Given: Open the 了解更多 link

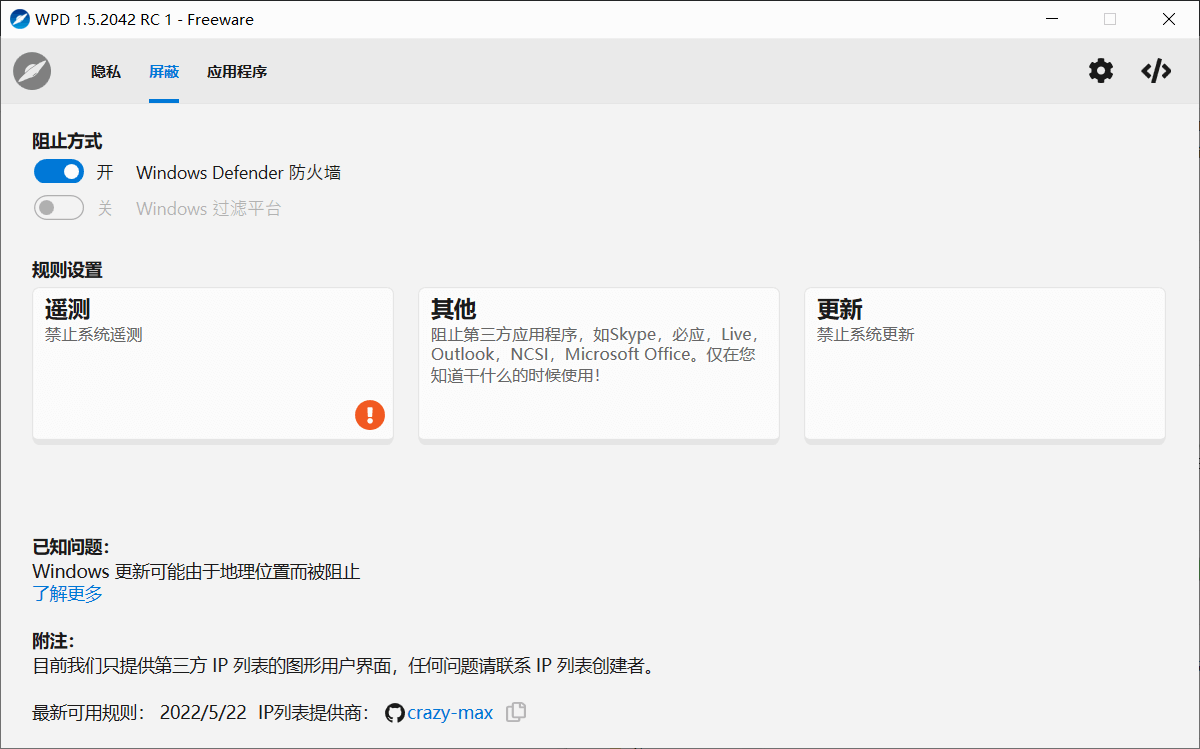Looking at the screenshot, I should point(67,594).
